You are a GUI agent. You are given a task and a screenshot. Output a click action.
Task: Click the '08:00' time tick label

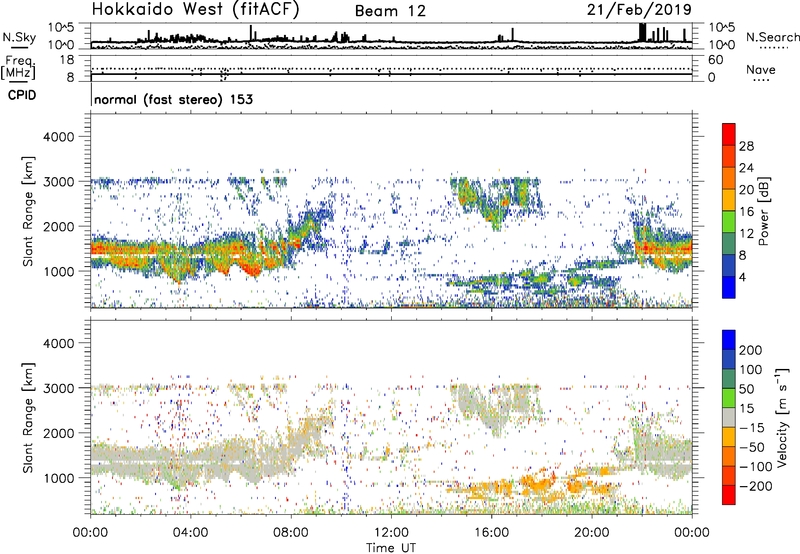click(291, 533)
